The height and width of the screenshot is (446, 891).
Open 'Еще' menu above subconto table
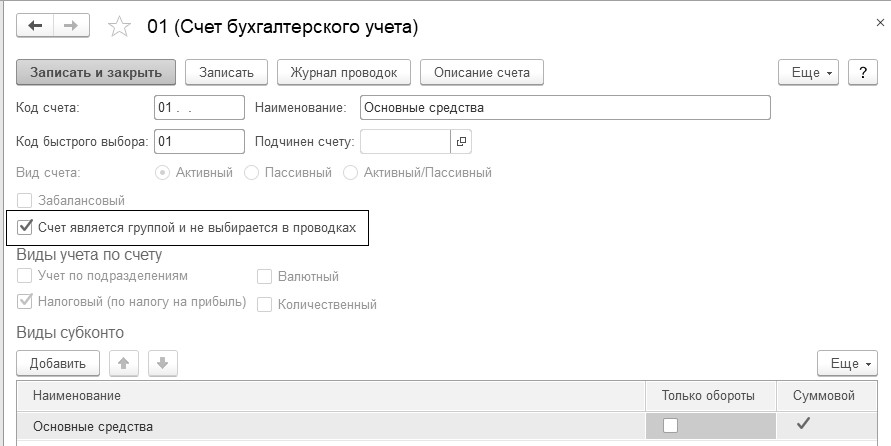coord(847,362)
